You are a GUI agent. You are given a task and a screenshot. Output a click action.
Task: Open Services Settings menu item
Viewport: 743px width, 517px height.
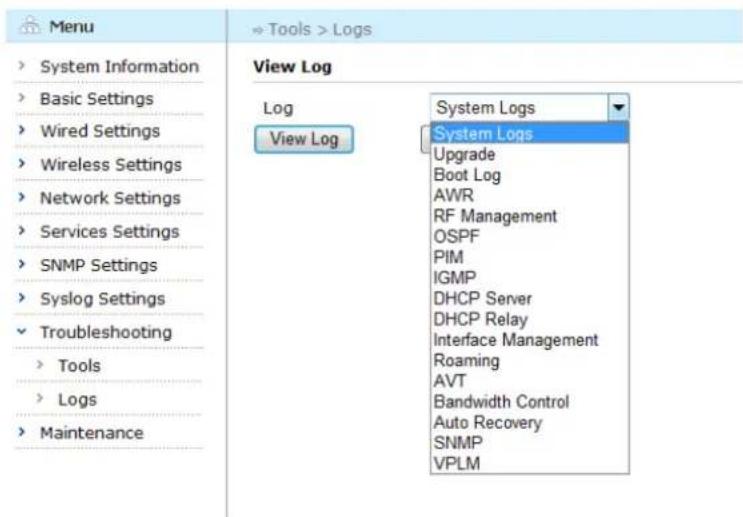pyautogui.click(x=109, y=232)
